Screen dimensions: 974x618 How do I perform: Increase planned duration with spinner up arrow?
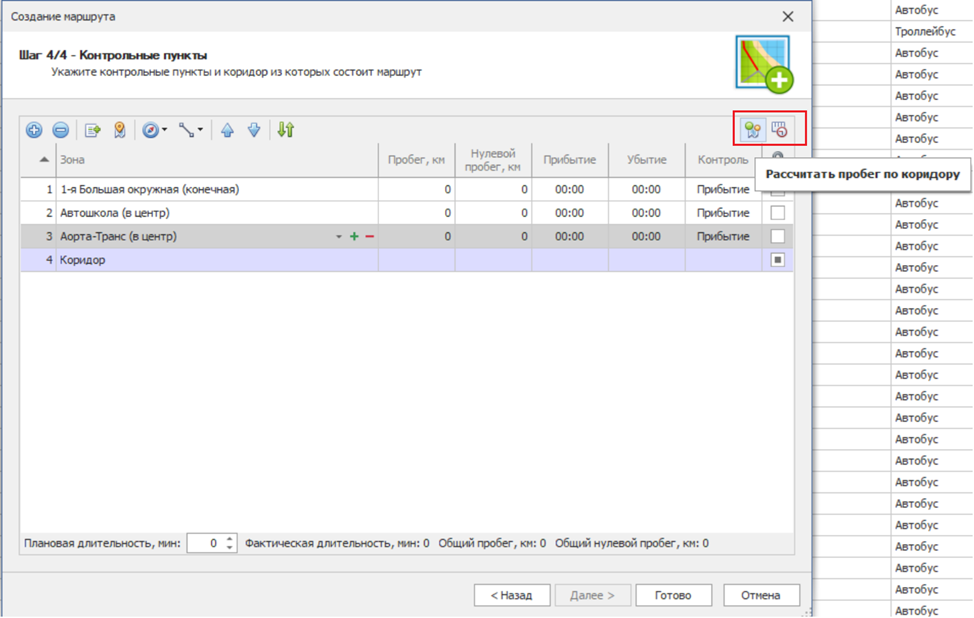click(x=230, y=539)
